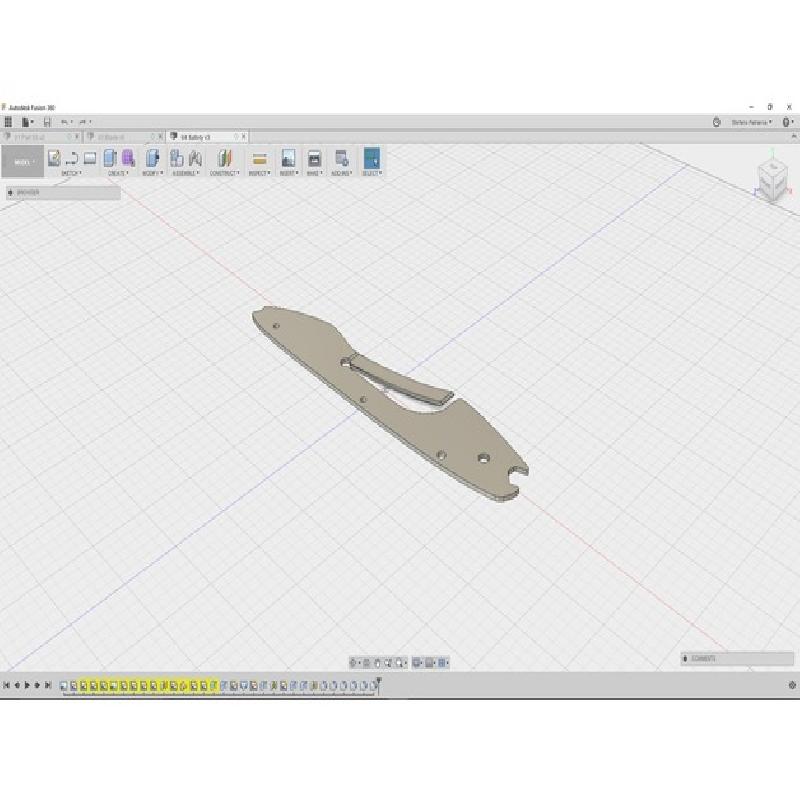Select the knife handle body in viewport
800x800 pixels.
(x=390, y=406)
